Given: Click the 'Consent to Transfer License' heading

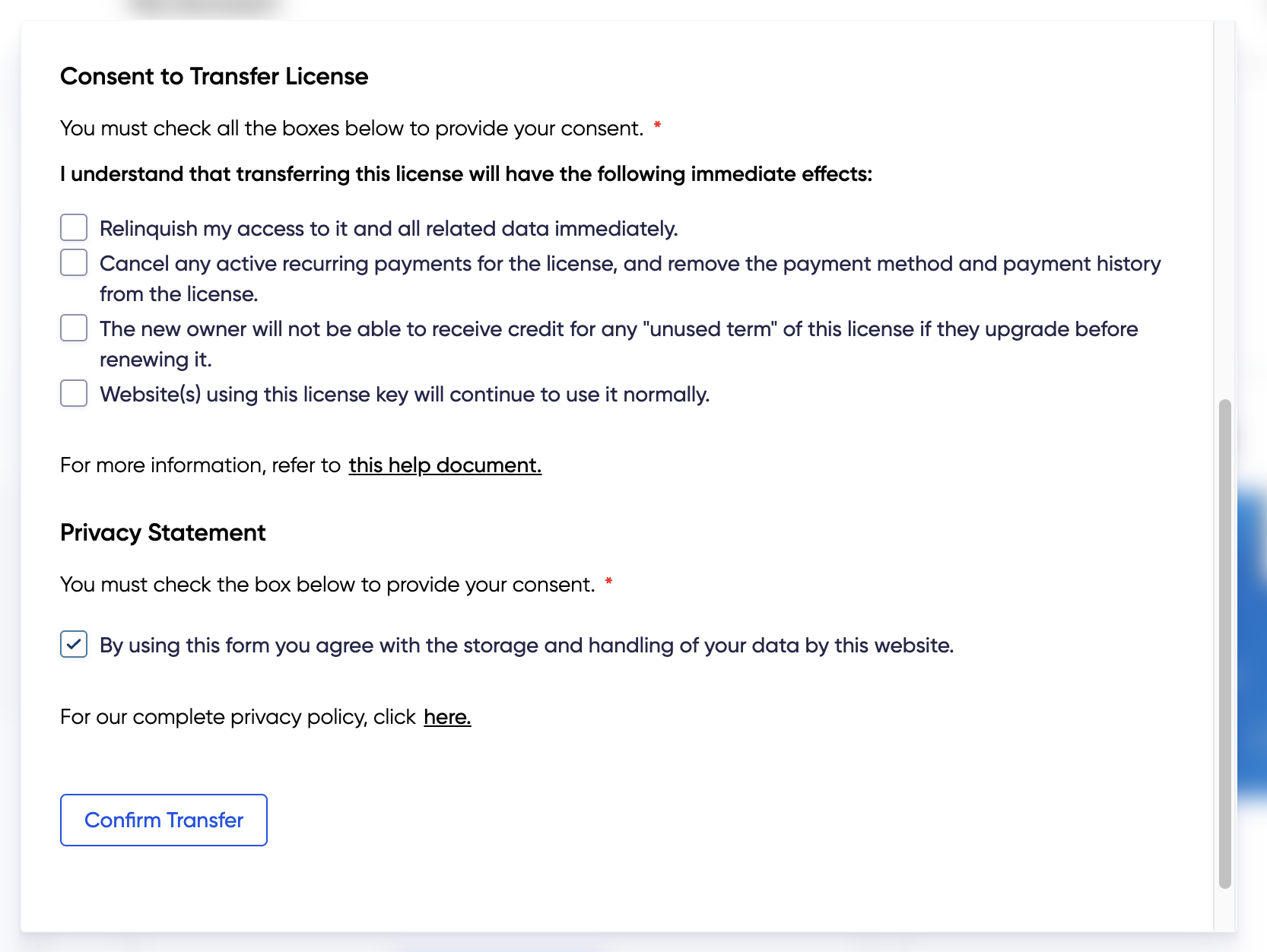Looking at the screenshot, I should [214, 77].
